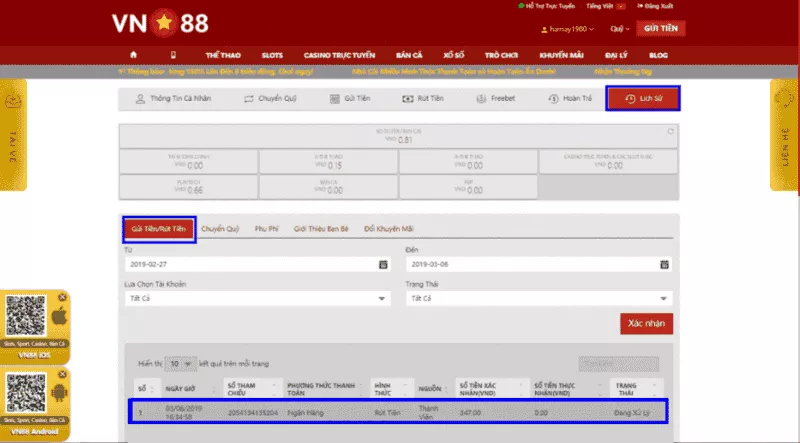This screenshot has width=800, height=443.
Task: Open the KHUYẾN MÃI menu
Action: [561, 55]
